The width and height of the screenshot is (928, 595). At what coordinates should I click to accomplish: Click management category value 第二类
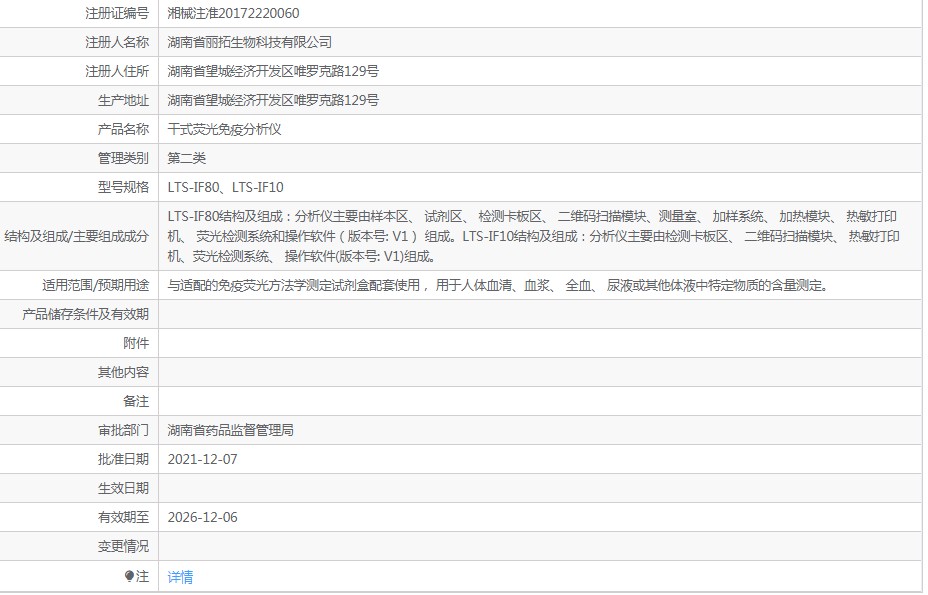[x=187, y=158]
